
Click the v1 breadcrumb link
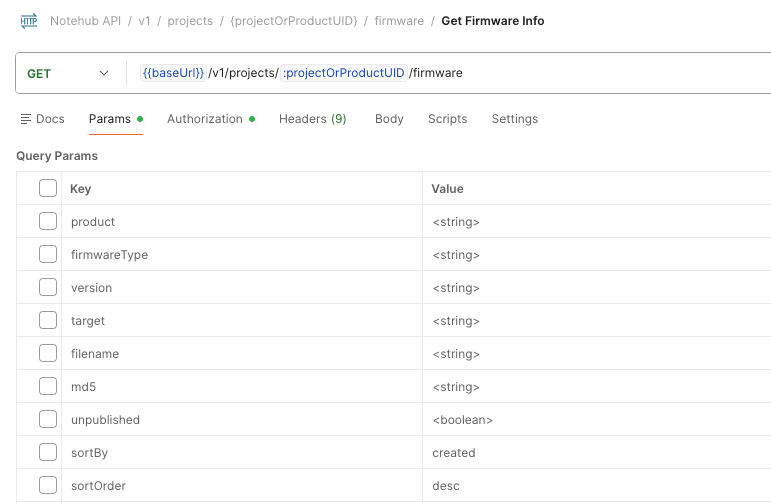pos(144,21)
